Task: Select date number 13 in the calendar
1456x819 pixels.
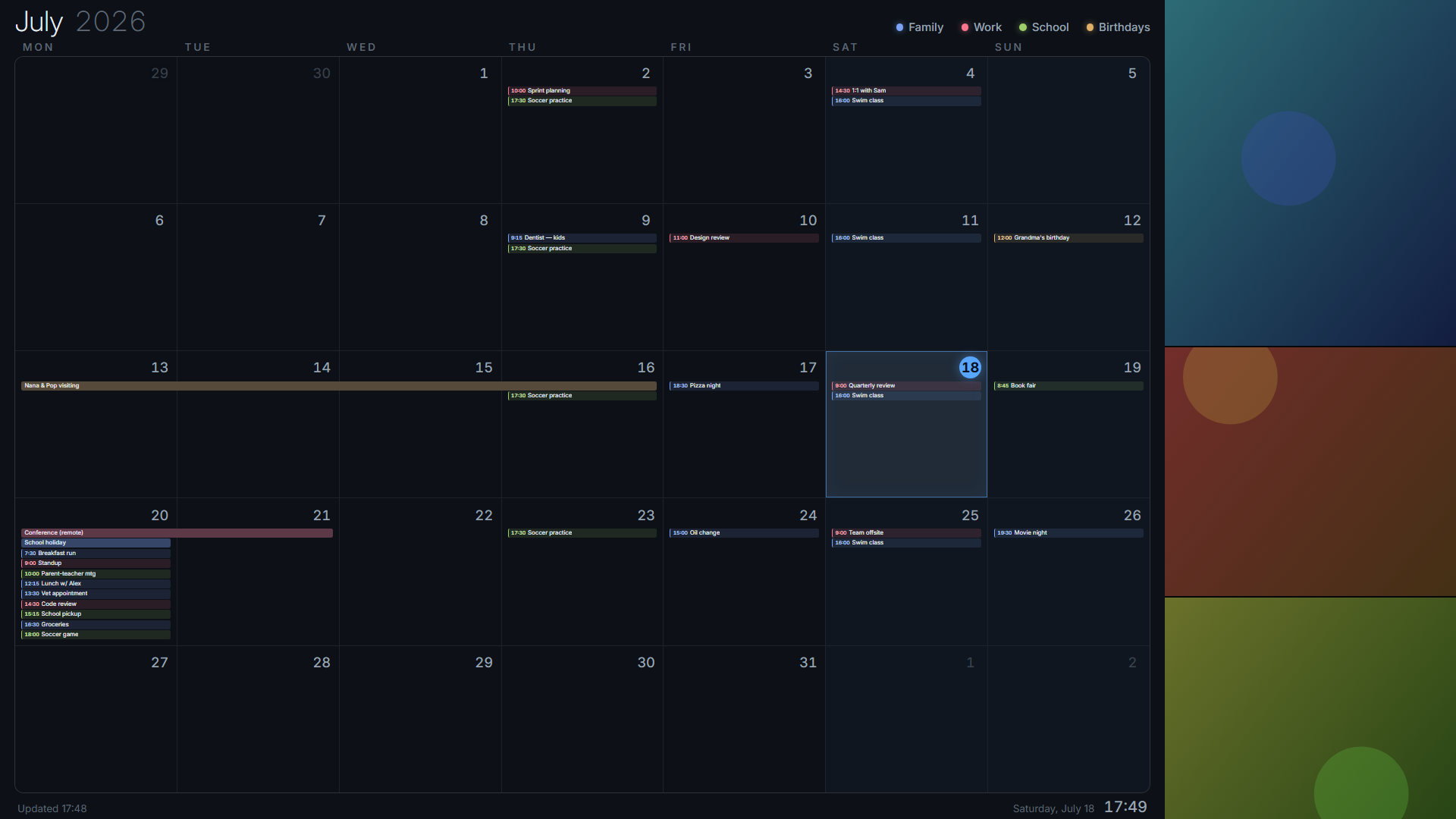Action: click(159, 368)
